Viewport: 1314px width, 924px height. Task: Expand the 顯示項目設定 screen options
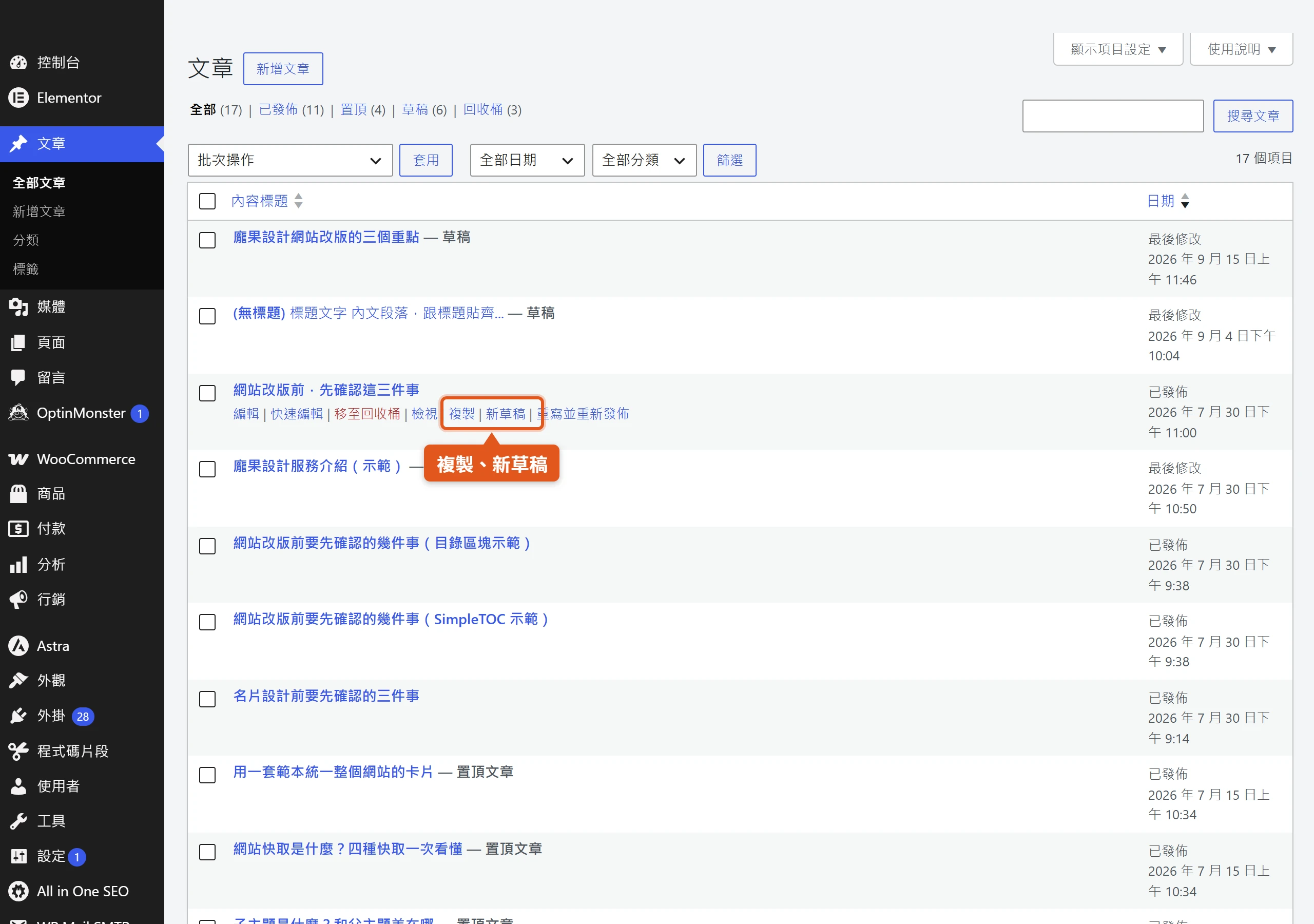coord(1118,49)
